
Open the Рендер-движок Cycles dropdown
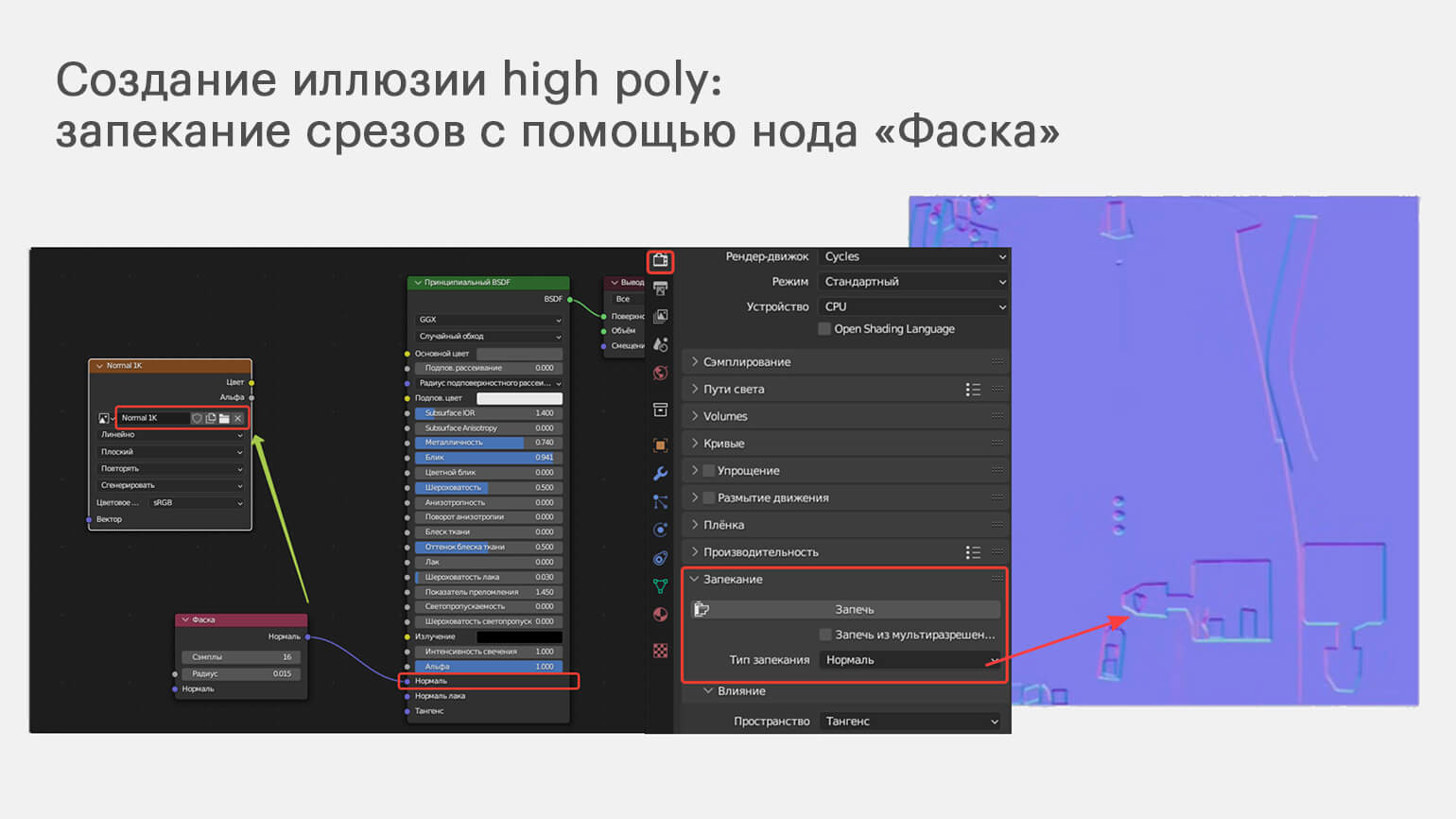(x=912, y=256)
